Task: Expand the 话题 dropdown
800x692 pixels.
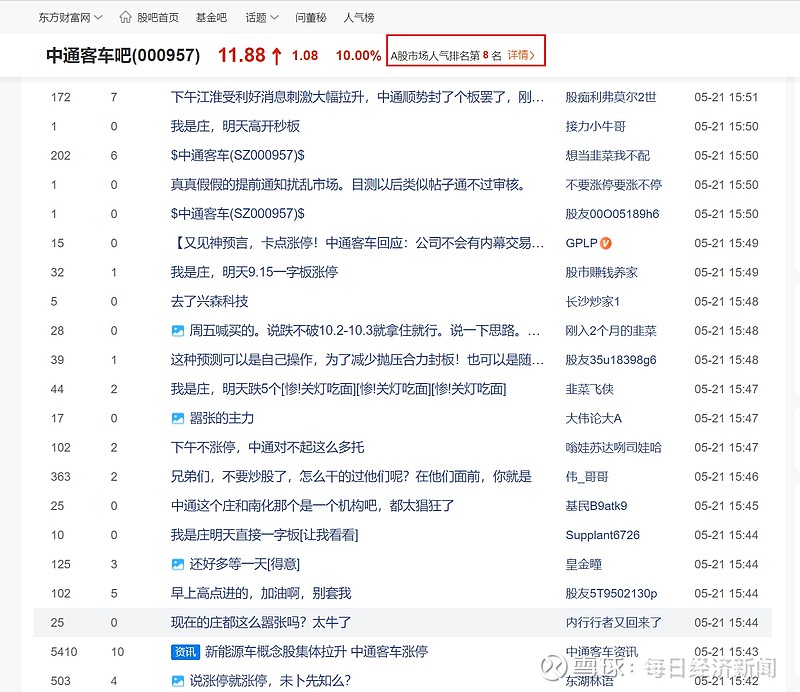Action: click(x=257, y=17)
